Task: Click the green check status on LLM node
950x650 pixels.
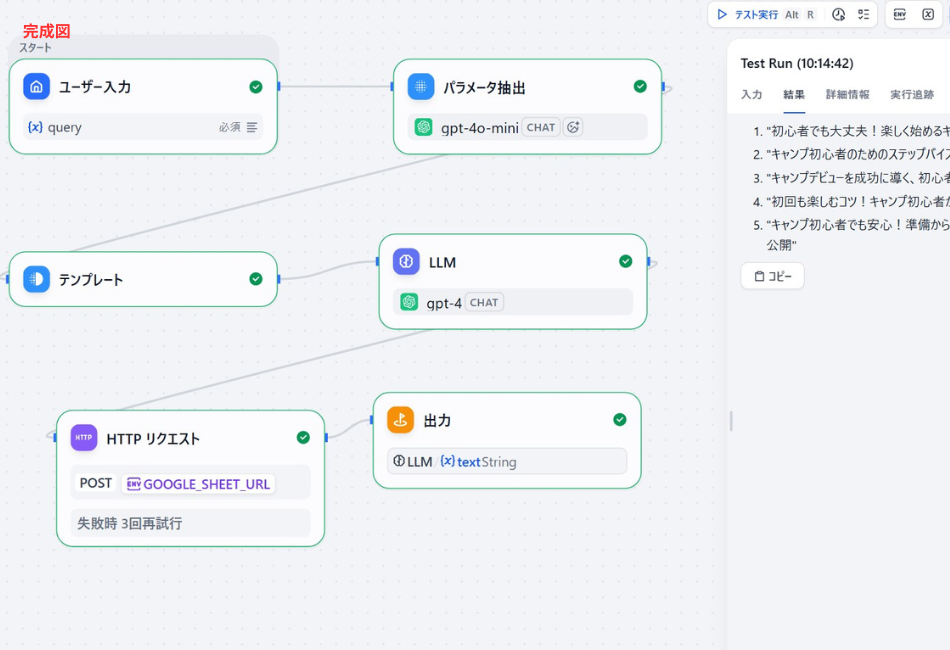Action: pyautogui.click(x=626, y=262)
